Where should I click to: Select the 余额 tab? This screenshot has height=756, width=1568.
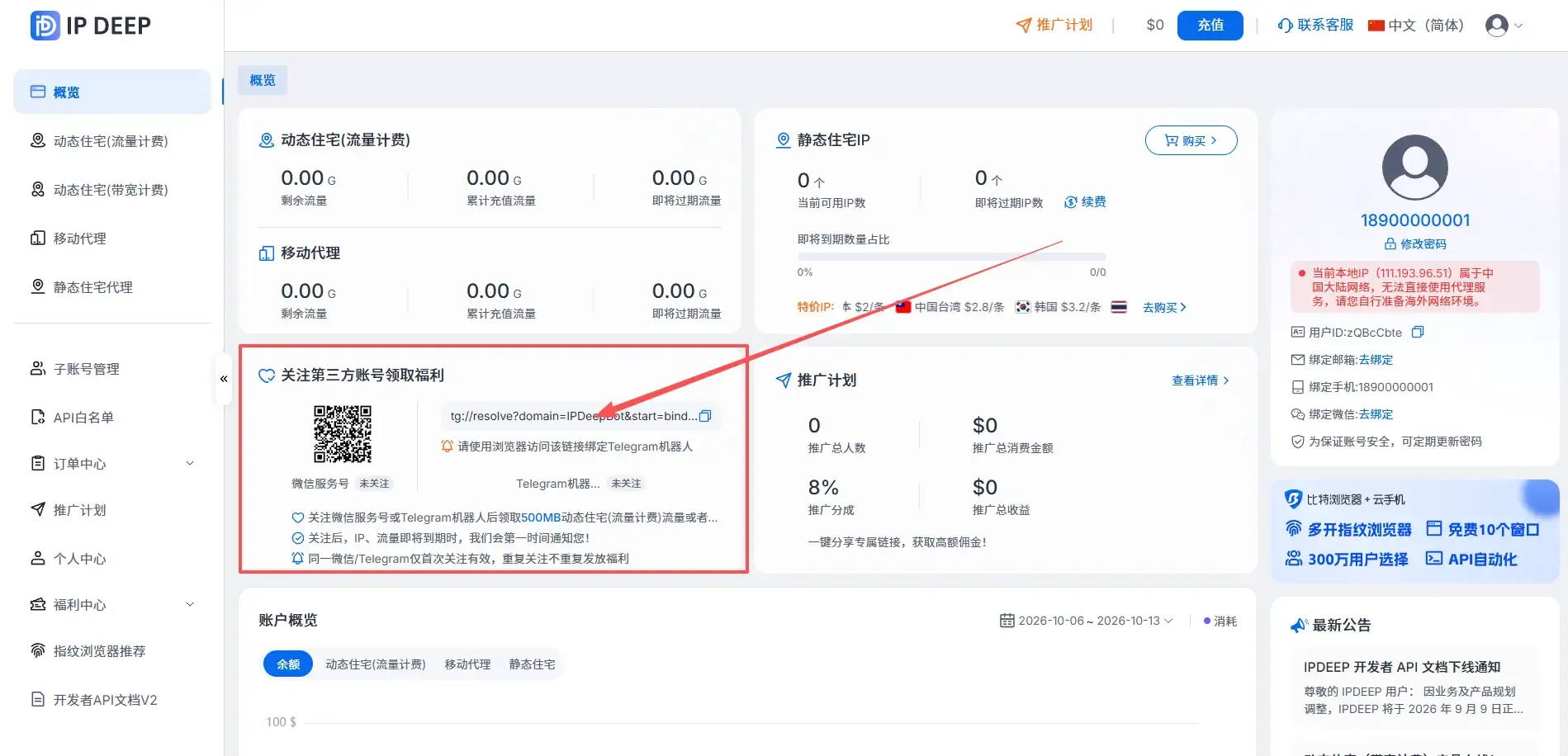288,664
